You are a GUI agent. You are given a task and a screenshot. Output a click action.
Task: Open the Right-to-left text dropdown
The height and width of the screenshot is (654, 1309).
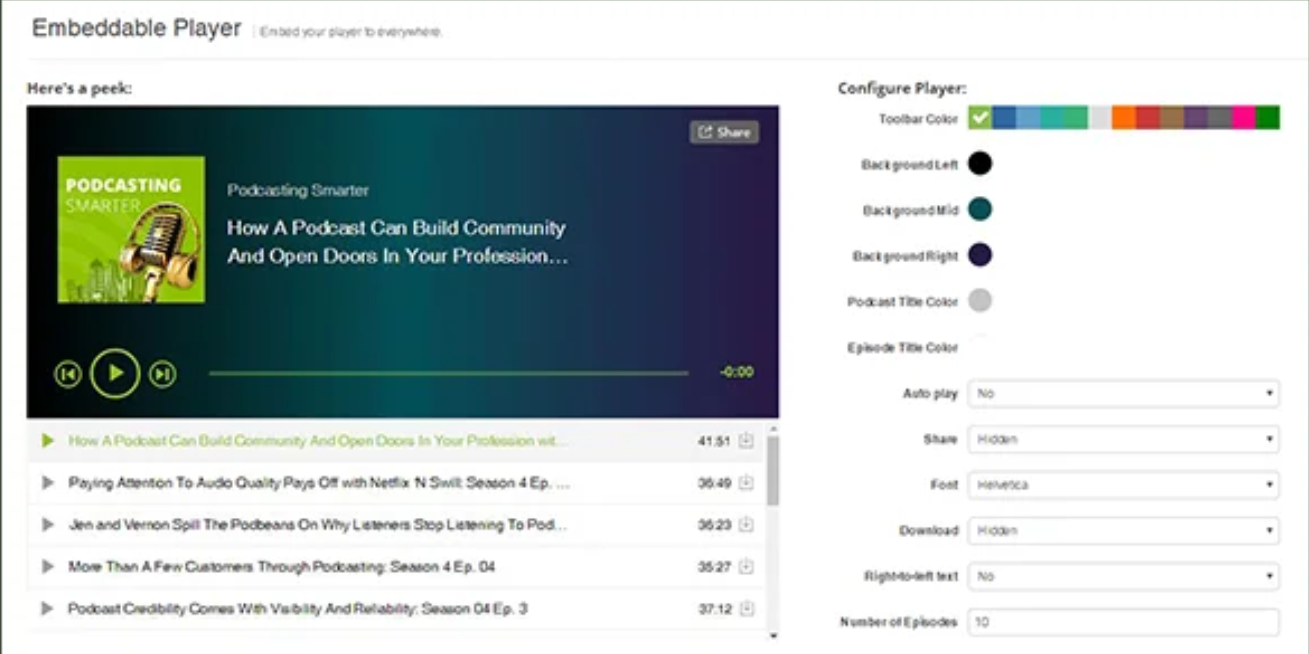point(1124,577)
